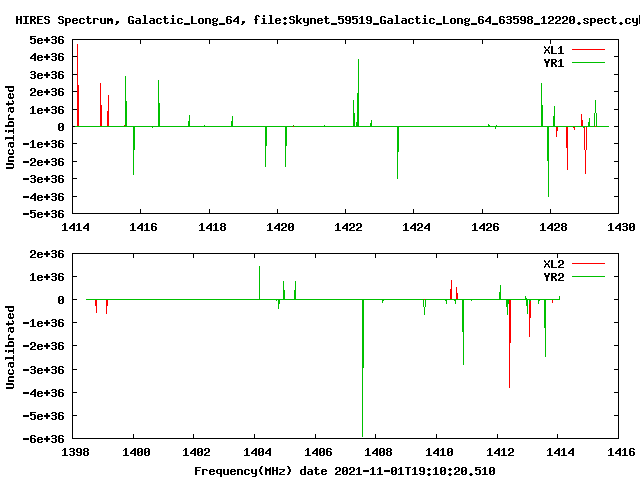Click the 1400 x-axis tick label
The image size is (640, 480).
136,452
